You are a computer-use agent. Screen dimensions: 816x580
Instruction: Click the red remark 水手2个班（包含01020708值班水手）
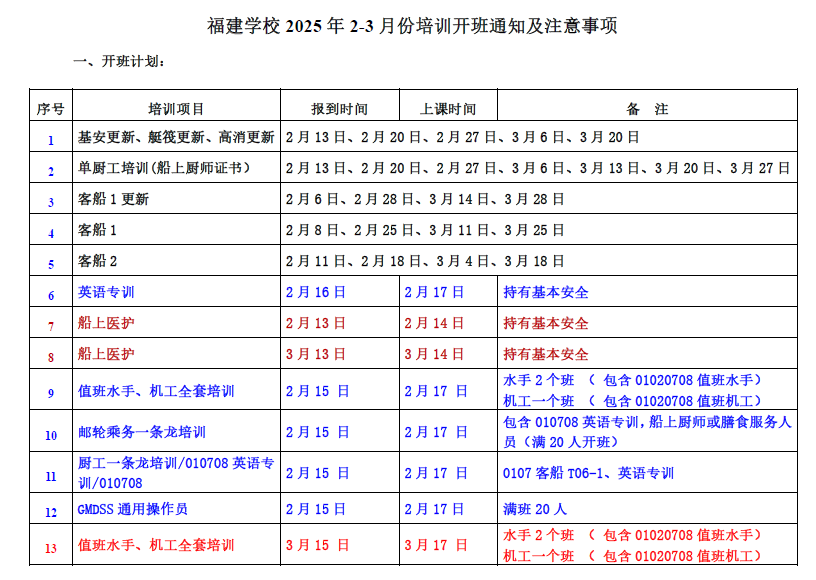pyautogui.click(x=633, y=535)
